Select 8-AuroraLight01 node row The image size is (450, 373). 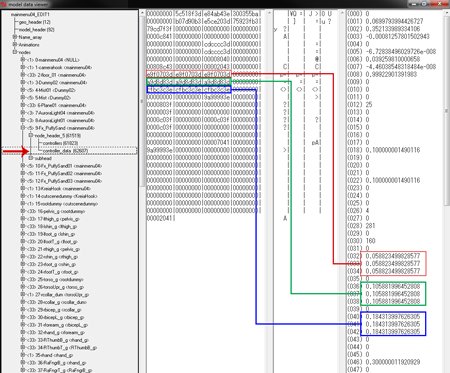(60, 120)
